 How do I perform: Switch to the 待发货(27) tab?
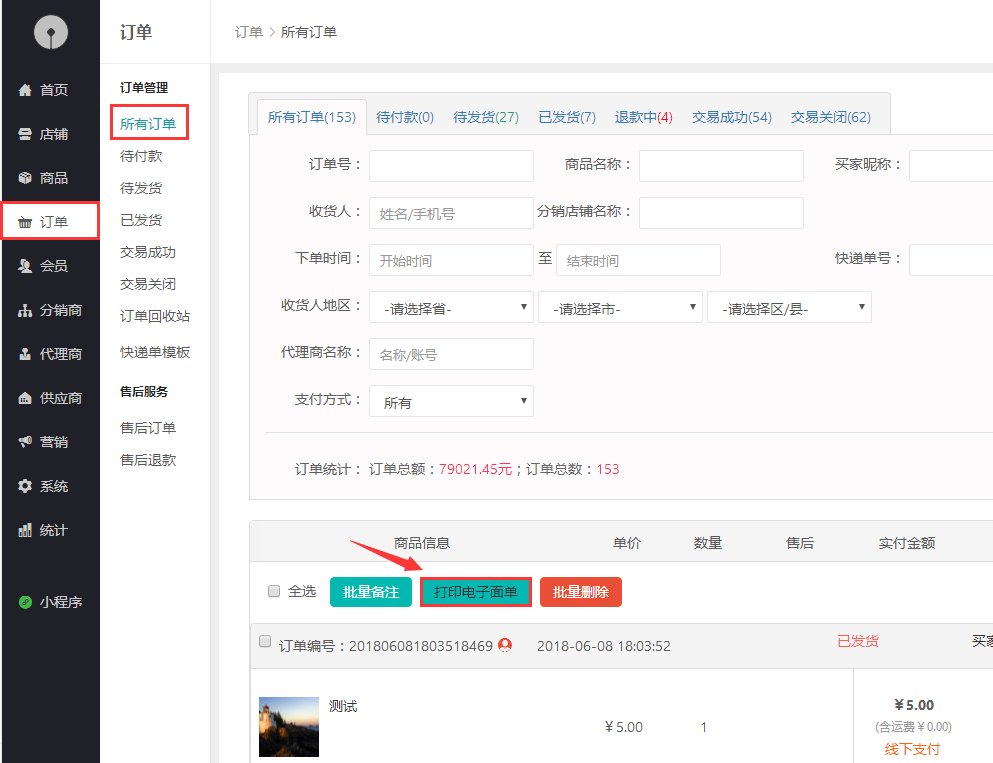point(486,117)
